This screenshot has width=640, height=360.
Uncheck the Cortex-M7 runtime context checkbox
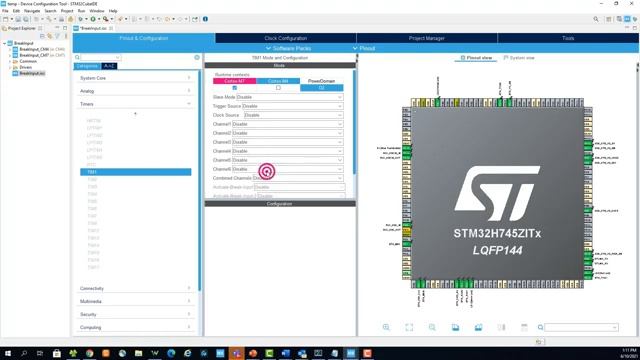(x=235, y=88)
